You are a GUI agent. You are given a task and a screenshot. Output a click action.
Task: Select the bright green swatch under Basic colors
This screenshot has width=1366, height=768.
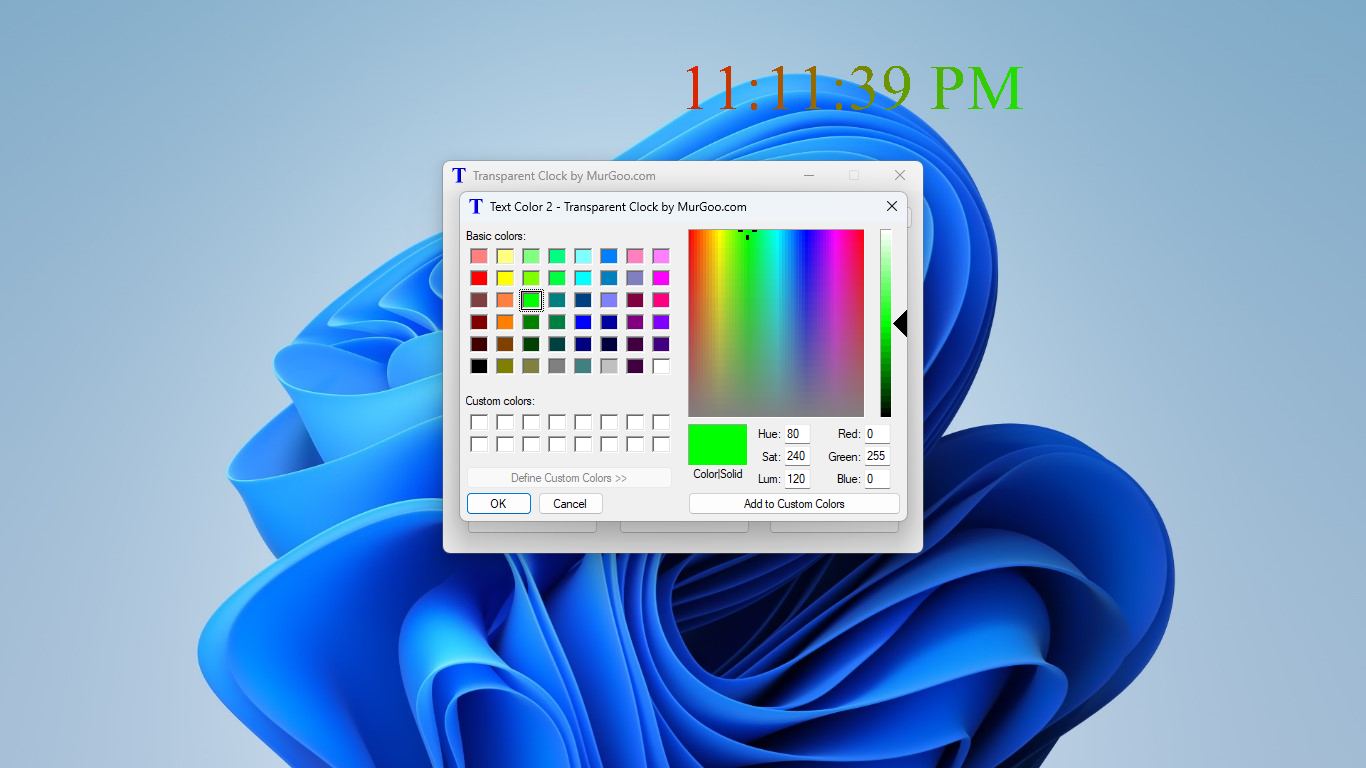(x=531, y=300)
